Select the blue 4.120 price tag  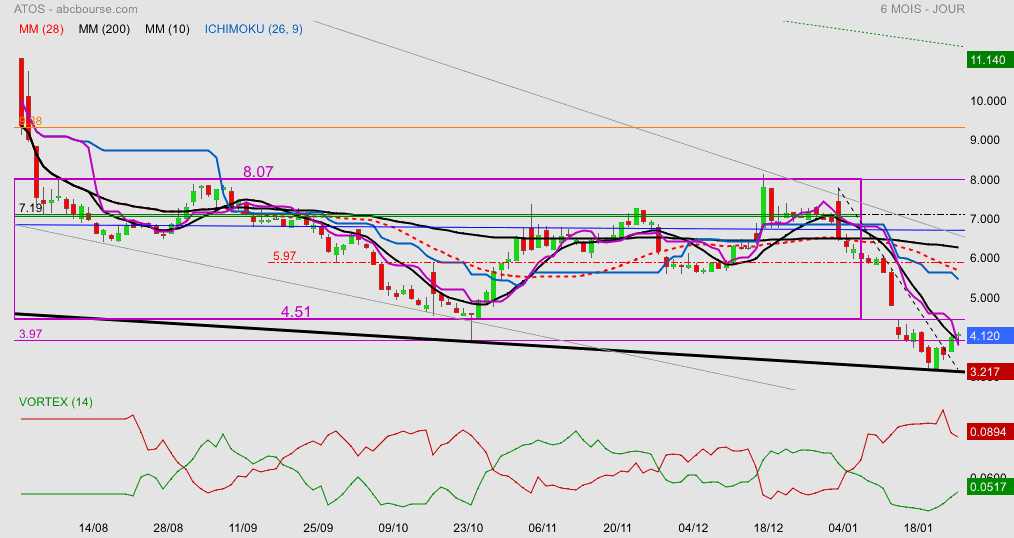coord(990,337)
